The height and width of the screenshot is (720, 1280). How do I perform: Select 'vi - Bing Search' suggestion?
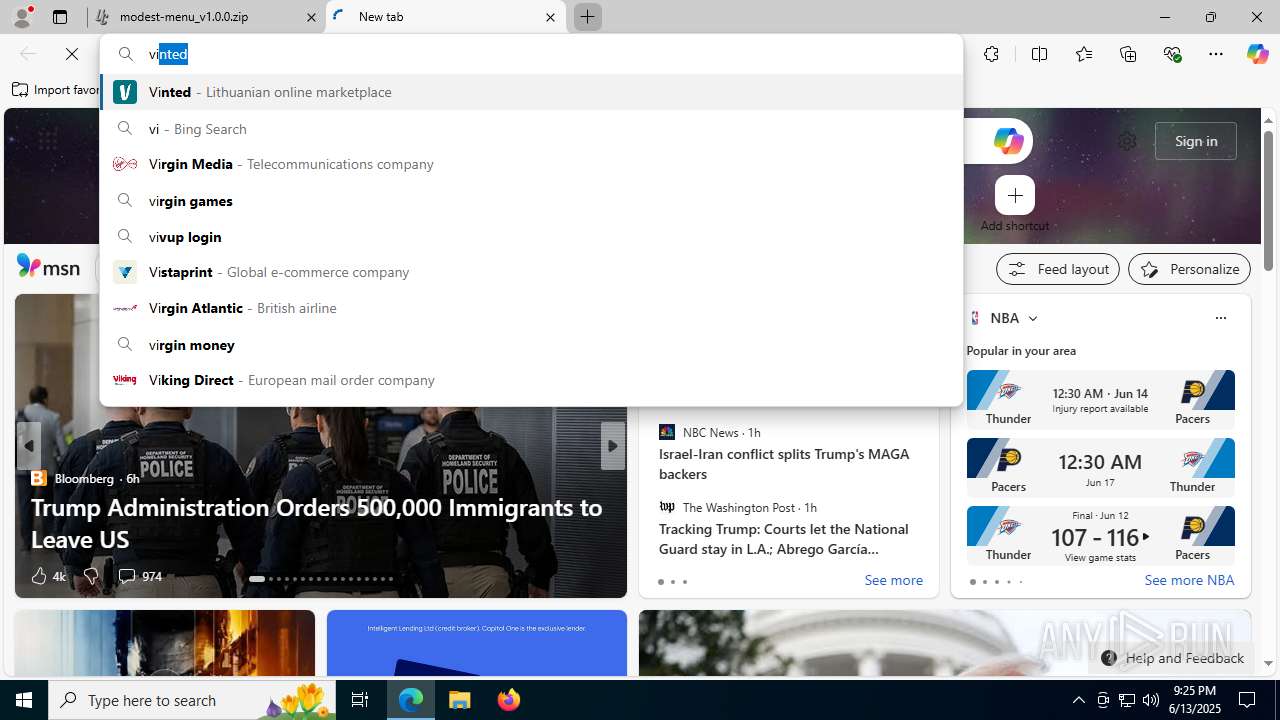(x=531, y=129)
